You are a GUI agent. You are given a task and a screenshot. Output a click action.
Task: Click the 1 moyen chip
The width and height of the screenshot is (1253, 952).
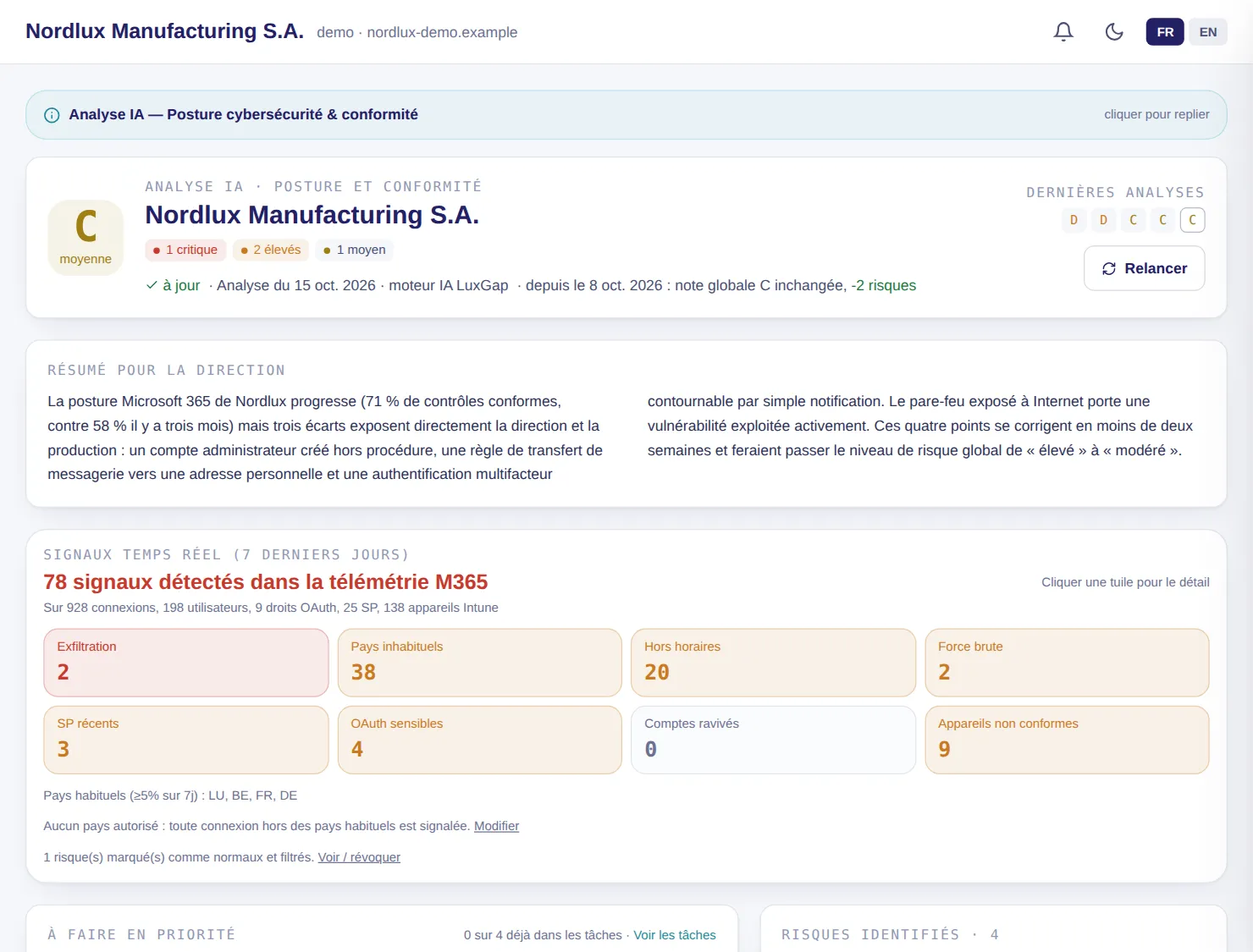click(355, 250)
